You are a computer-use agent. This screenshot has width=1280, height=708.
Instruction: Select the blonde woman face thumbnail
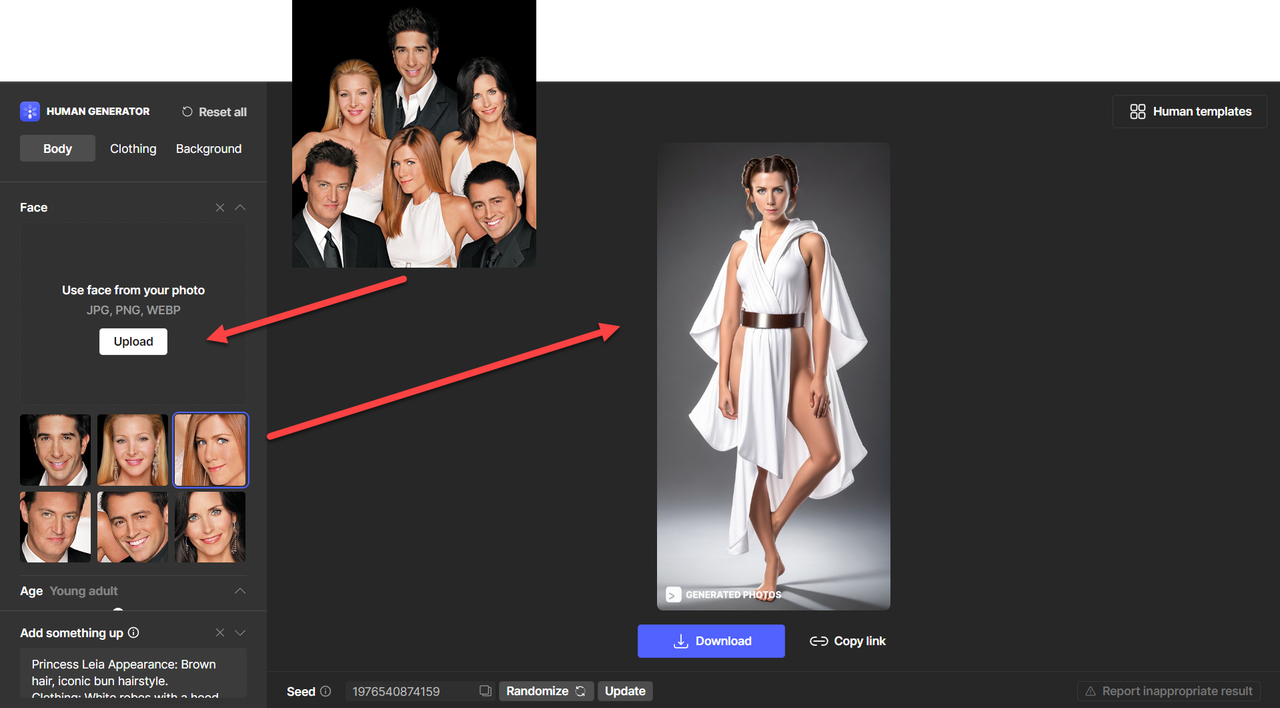[x=132, y=450]
